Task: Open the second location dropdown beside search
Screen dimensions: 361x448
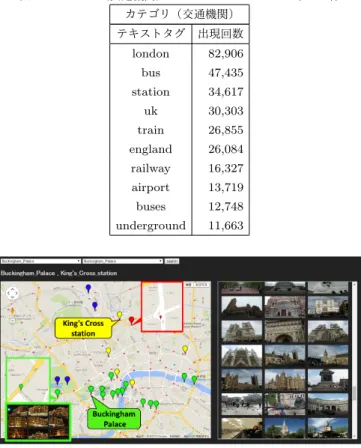Action: pyautogui.click(x=123, y=261)
